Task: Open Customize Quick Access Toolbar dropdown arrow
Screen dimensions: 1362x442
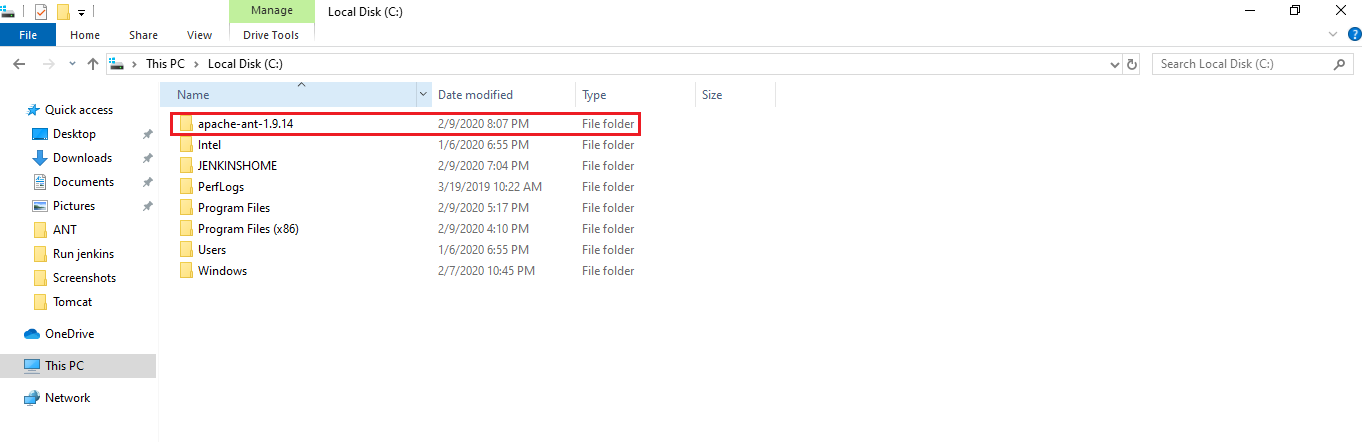Action: [81, 13]
